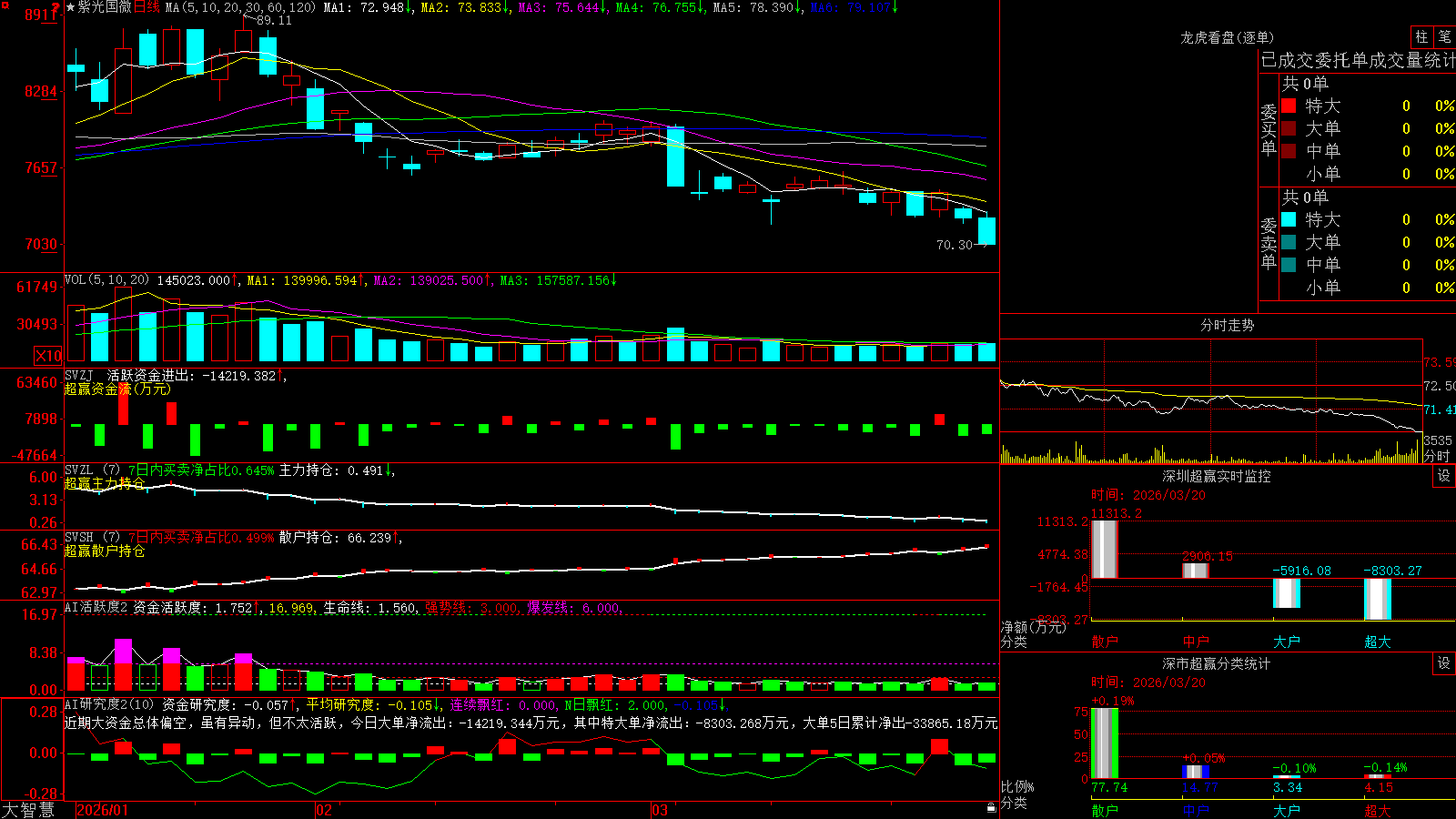
Task: Click the red question mark icon above the K-line chart
Action: pos(56,7)
